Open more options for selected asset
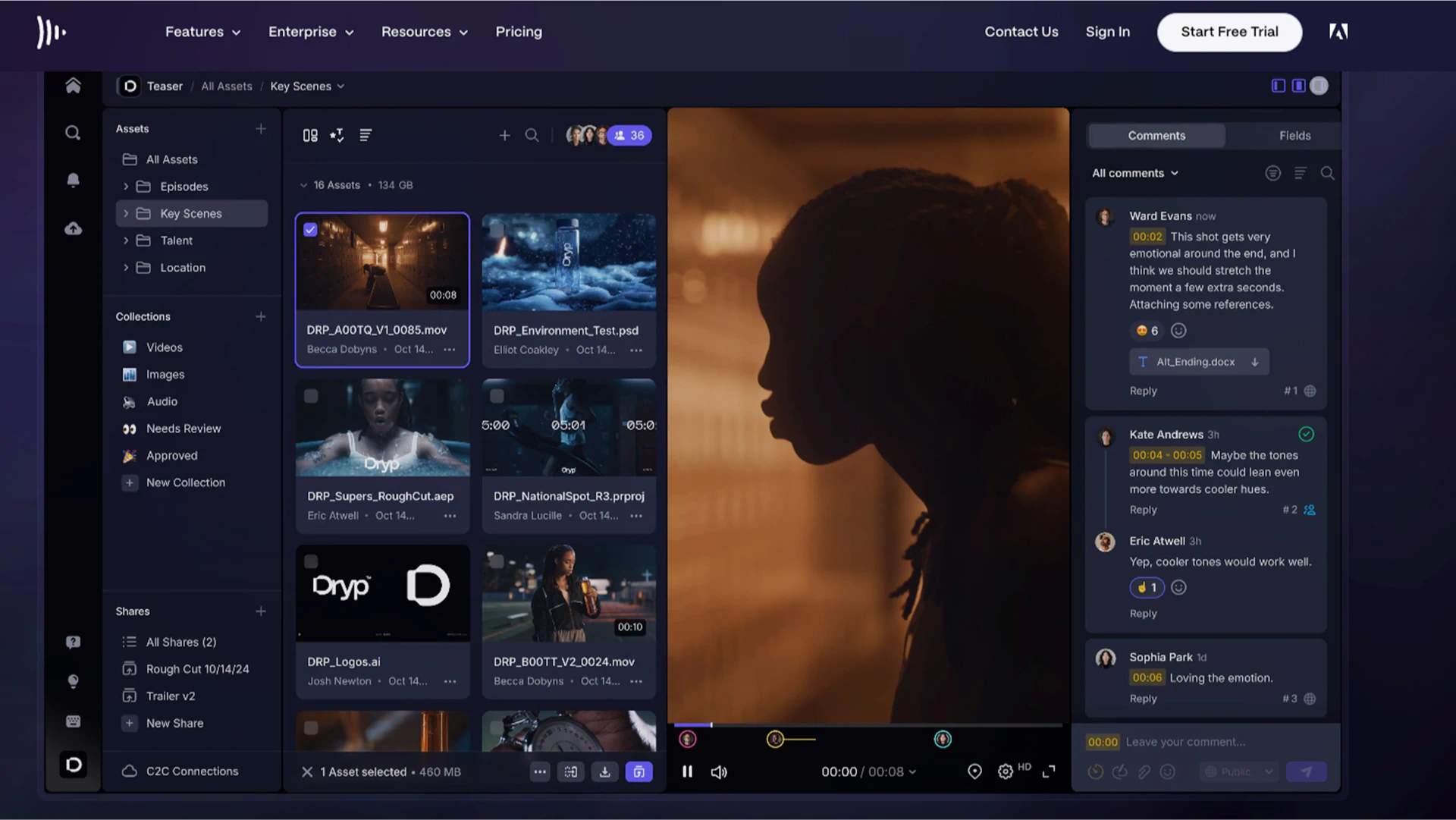Screen dimensions: 1456x820 (539, 771)
